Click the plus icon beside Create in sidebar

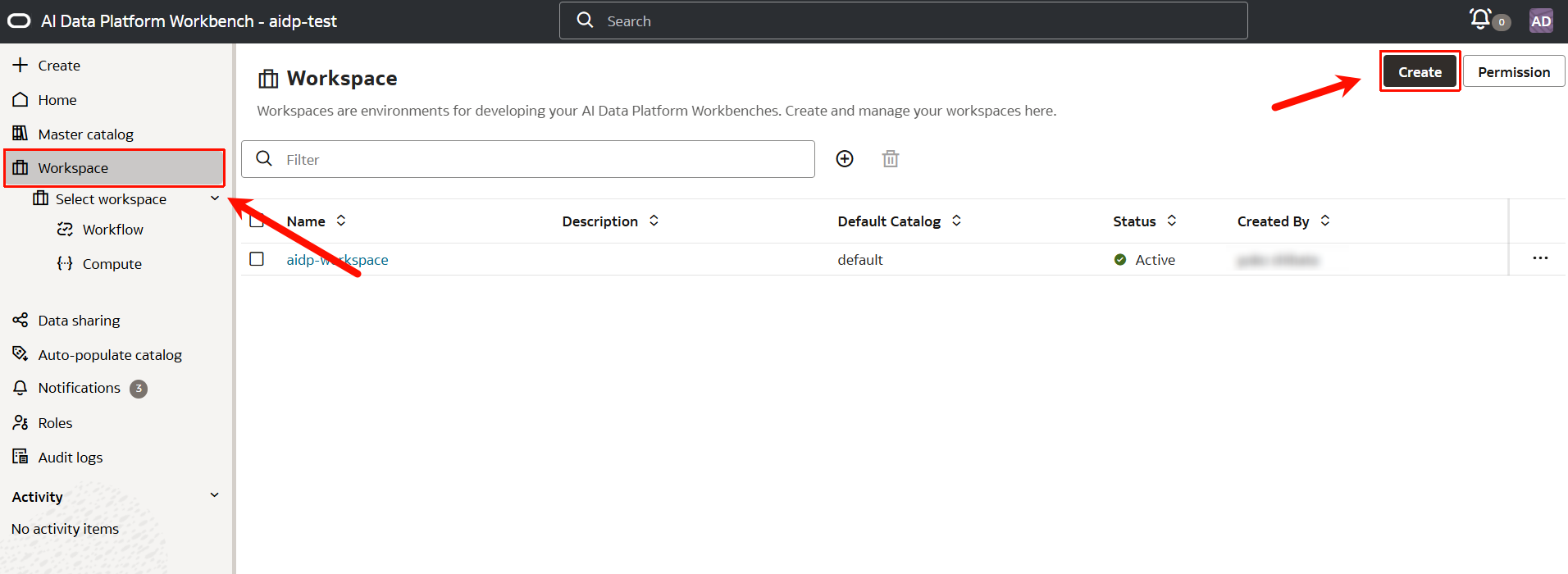[x=21, y=65]
